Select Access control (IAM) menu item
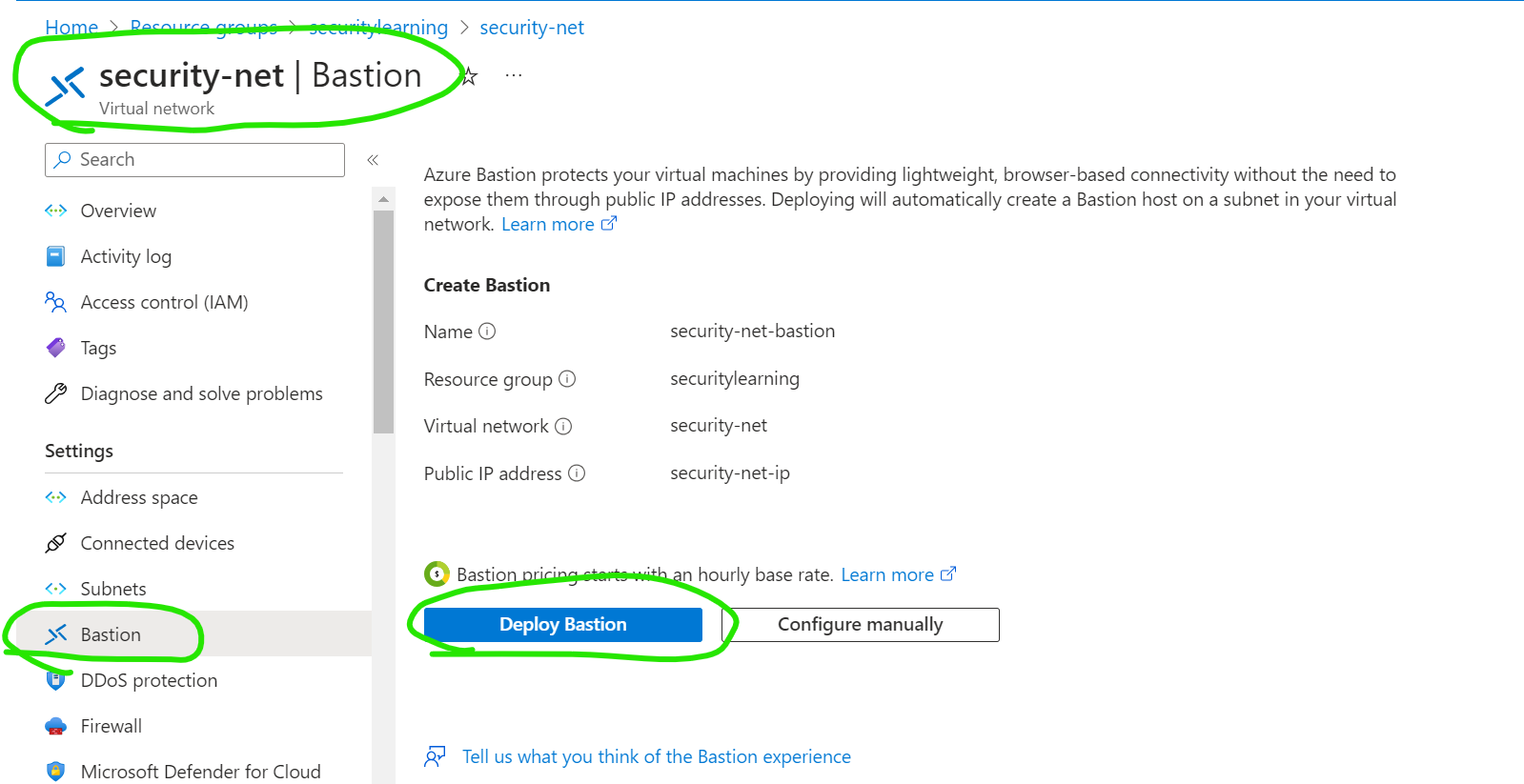 coord(164,302)
